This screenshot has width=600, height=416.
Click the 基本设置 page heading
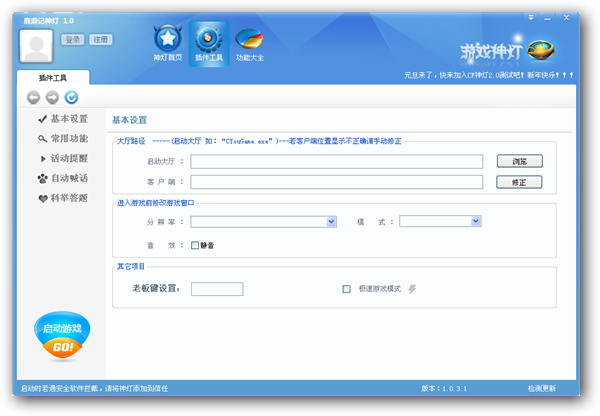(129, 120)
